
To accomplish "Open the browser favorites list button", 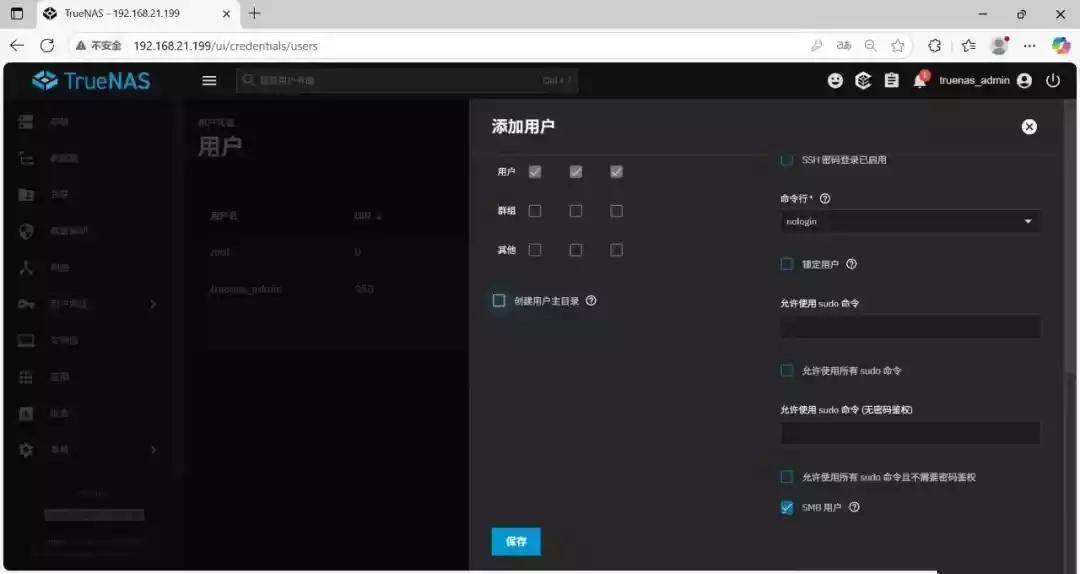I will click(969, 45).
